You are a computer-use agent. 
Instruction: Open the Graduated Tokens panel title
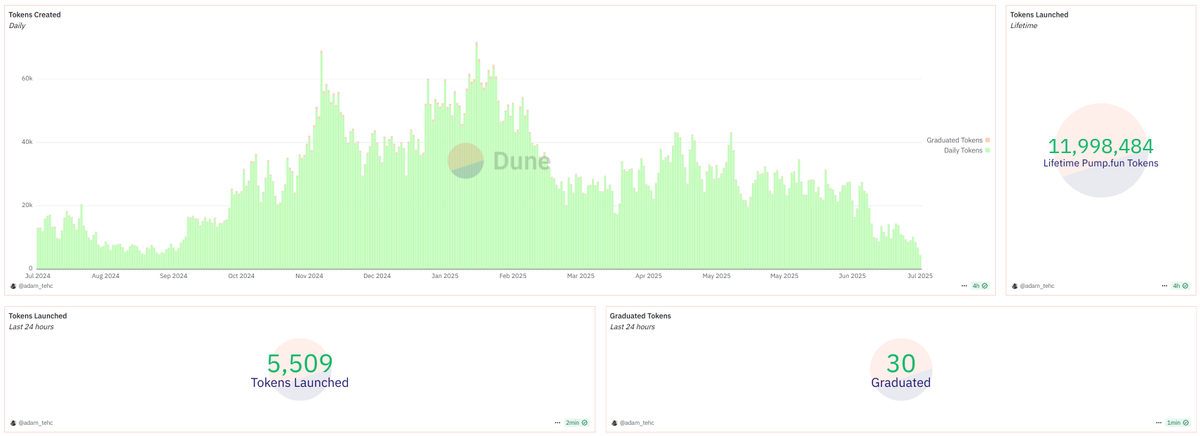(640, 316)
